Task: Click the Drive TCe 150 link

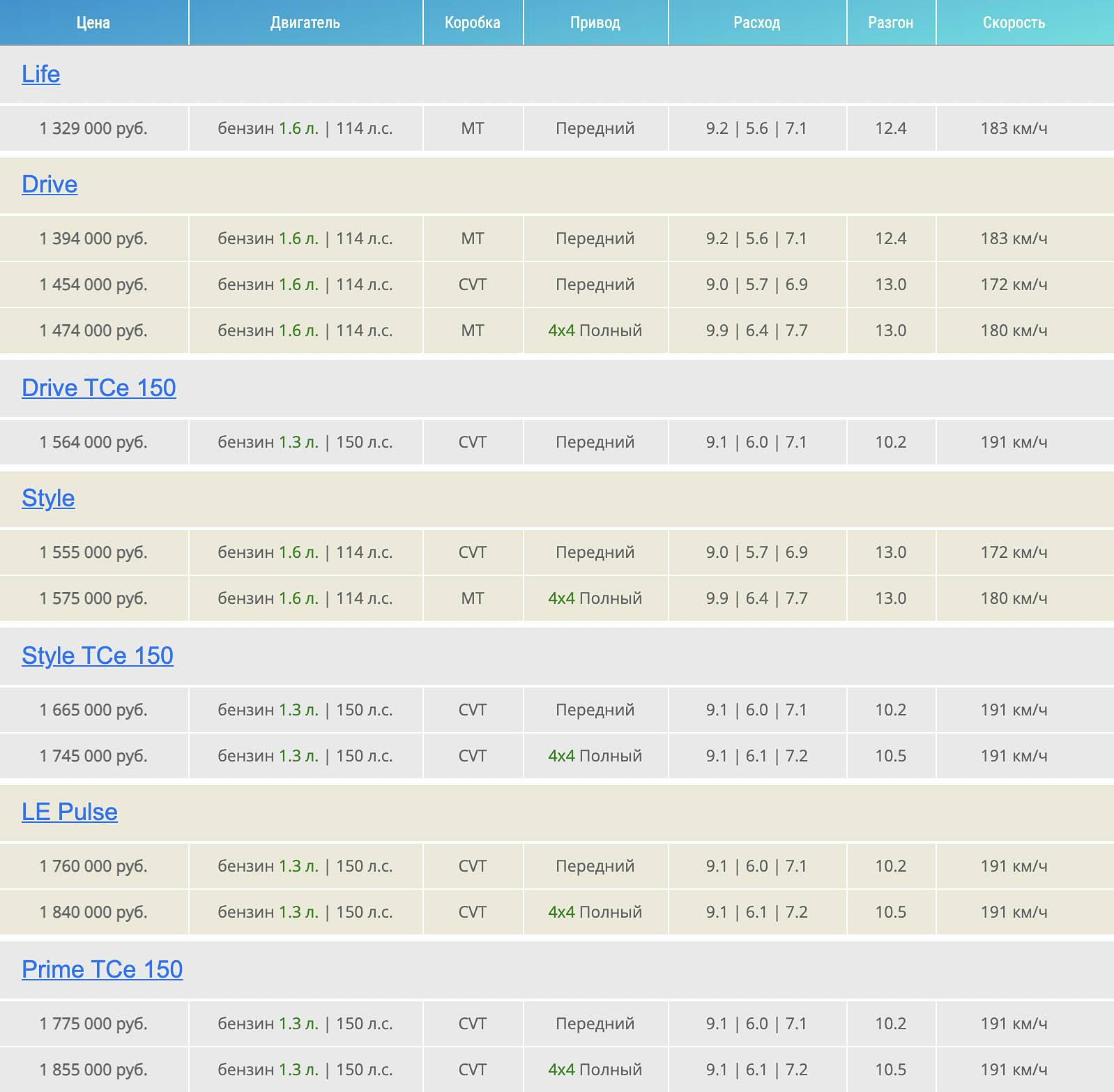Action: [98, 388]
